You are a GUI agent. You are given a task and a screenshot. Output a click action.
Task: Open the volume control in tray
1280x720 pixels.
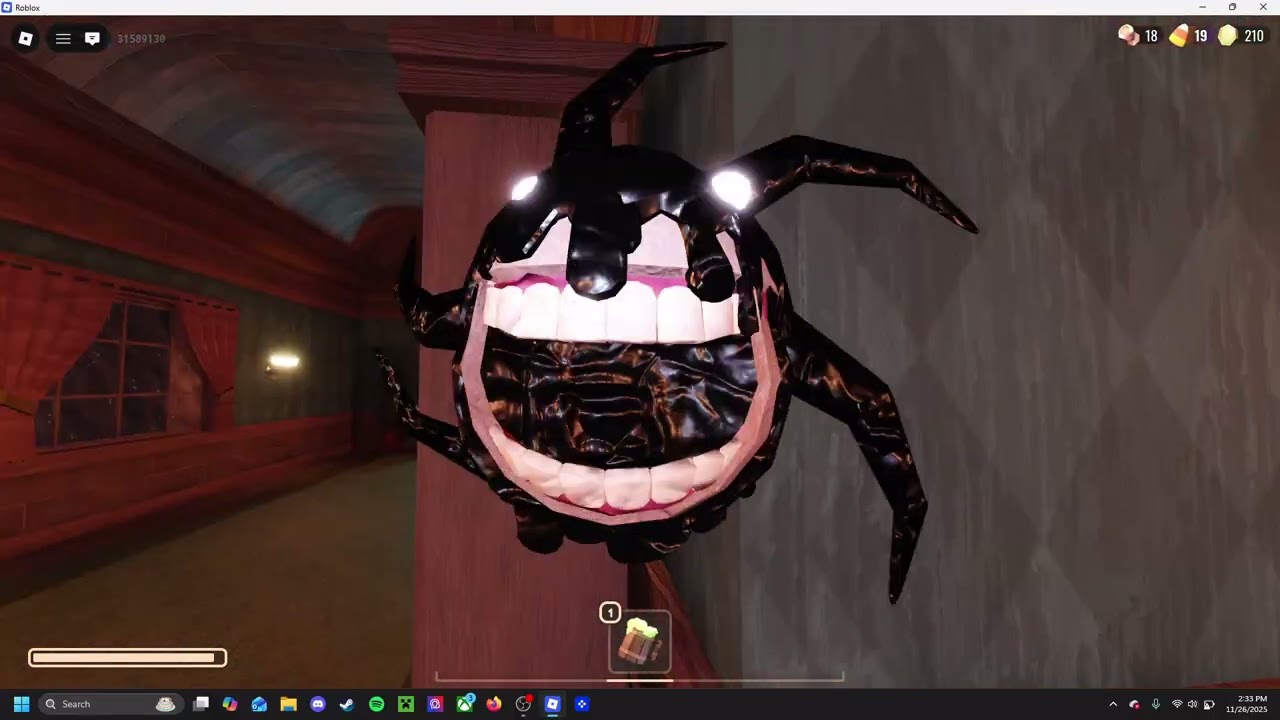[x=1192, y=704]
